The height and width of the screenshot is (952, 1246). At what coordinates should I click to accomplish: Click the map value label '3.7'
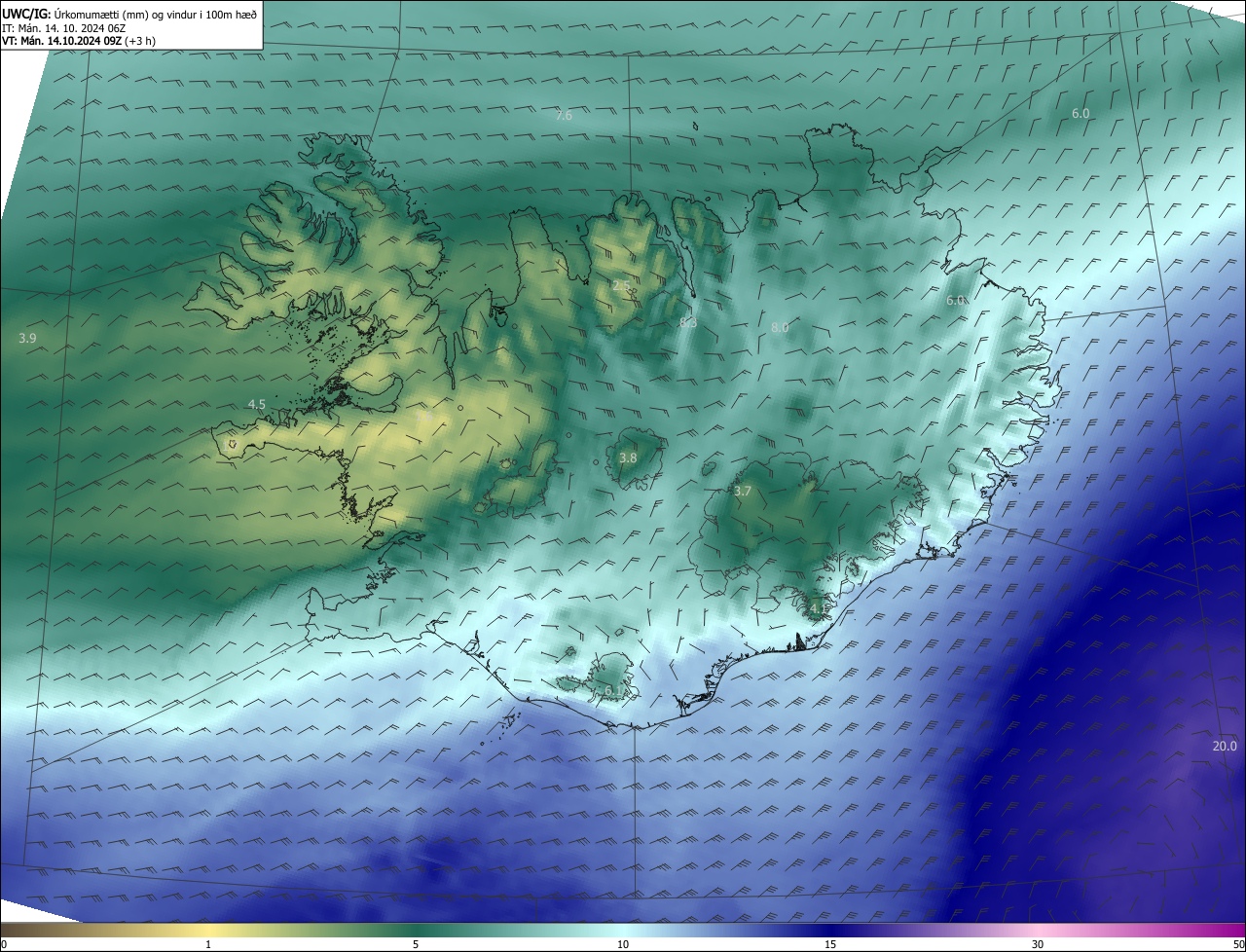[x=743, y=492]
